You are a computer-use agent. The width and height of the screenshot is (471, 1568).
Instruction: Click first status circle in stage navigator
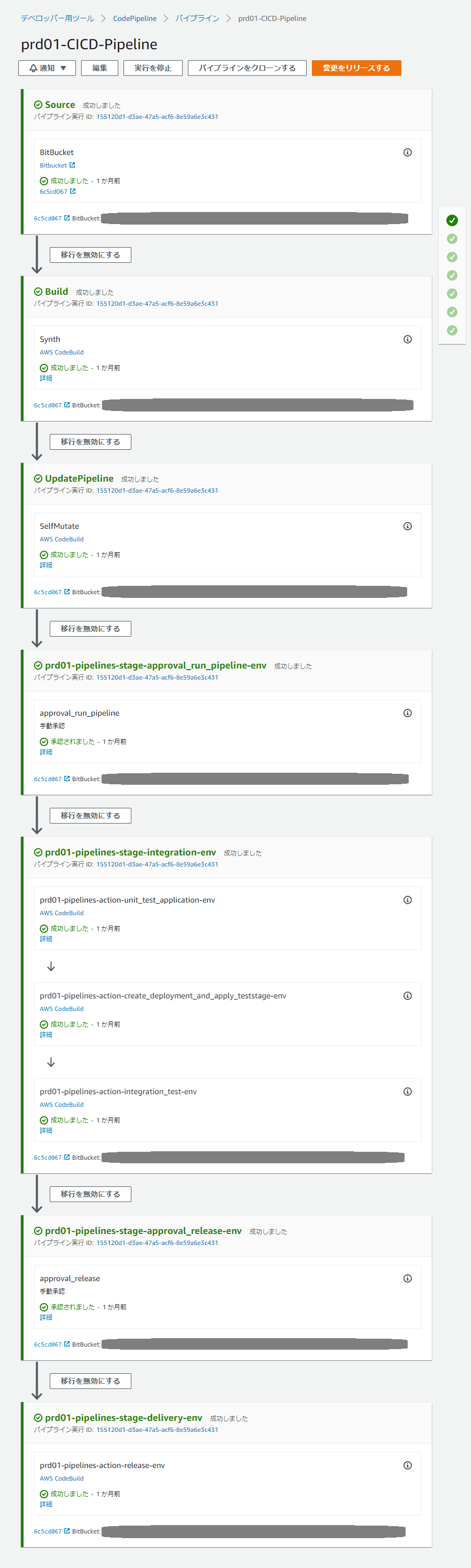click(x=452, y=220)
